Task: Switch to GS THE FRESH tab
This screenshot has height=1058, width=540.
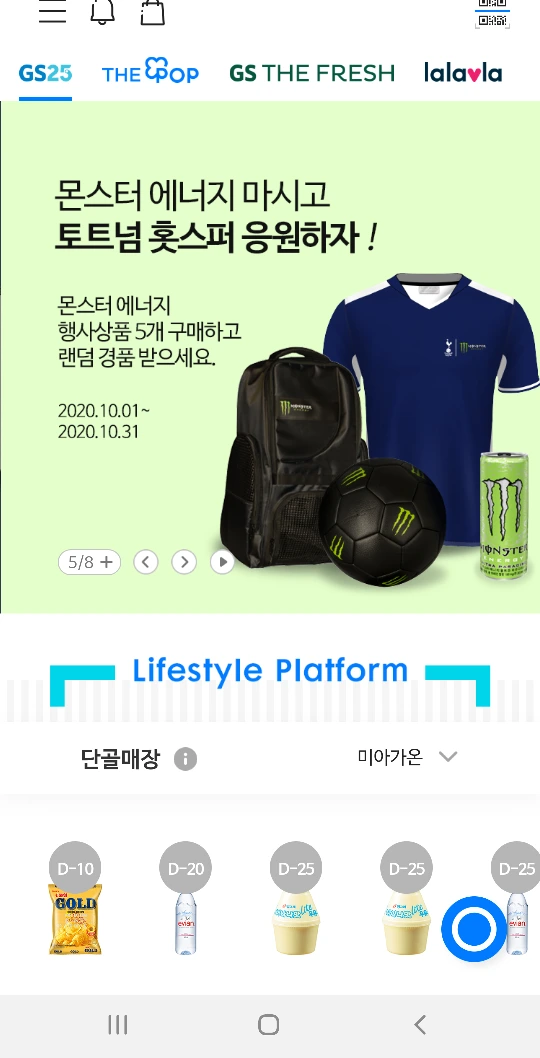Action: (312, 73)
